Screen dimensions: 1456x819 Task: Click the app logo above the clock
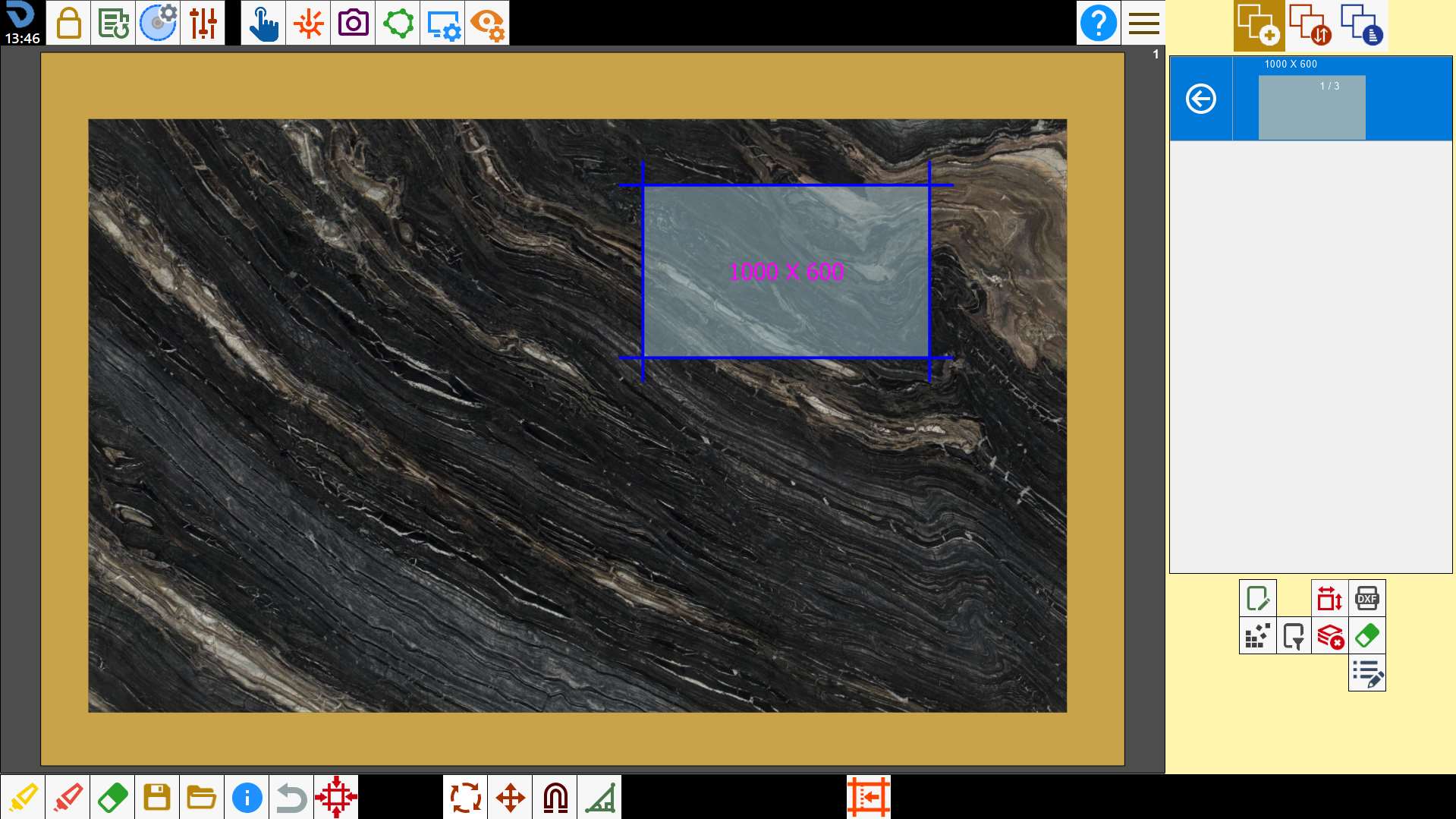coord(20,15)
